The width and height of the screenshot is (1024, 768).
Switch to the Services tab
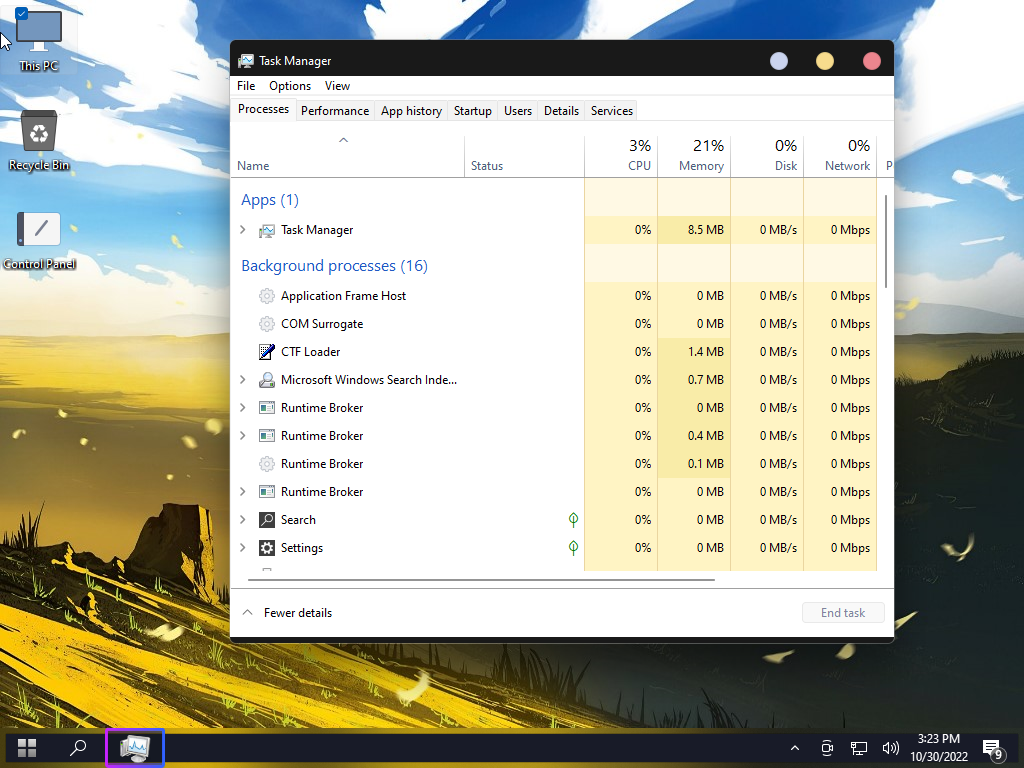pyautogui.click(x=612, y=111)
